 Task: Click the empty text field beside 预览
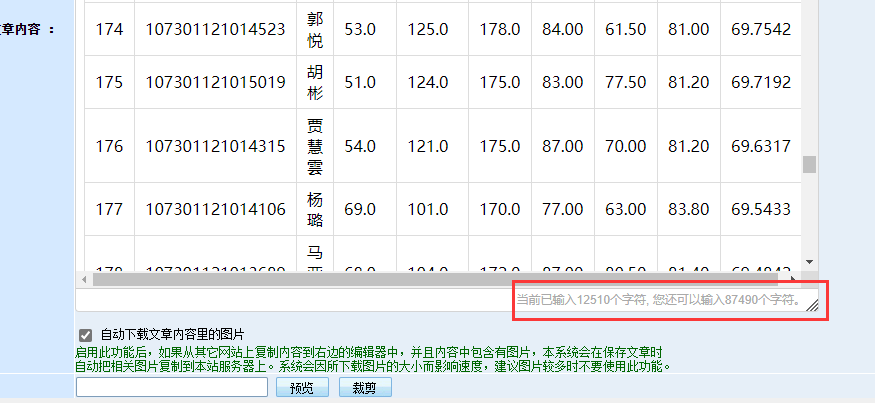(170, 388)
